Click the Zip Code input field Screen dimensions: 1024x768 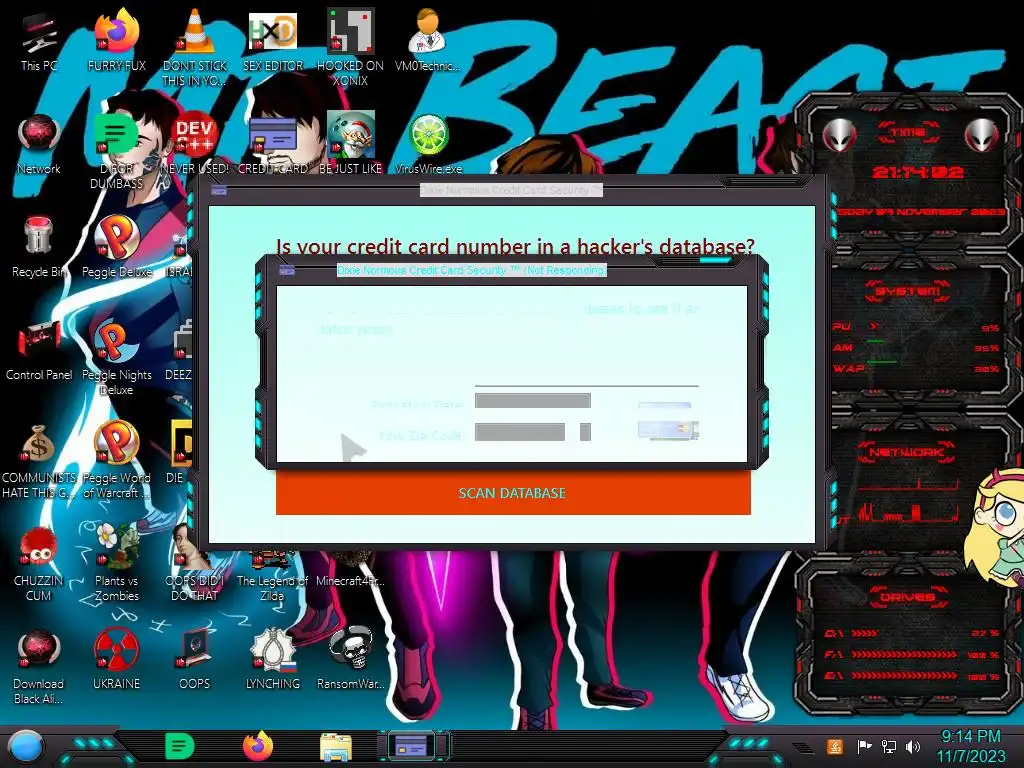tap(520, 432)
